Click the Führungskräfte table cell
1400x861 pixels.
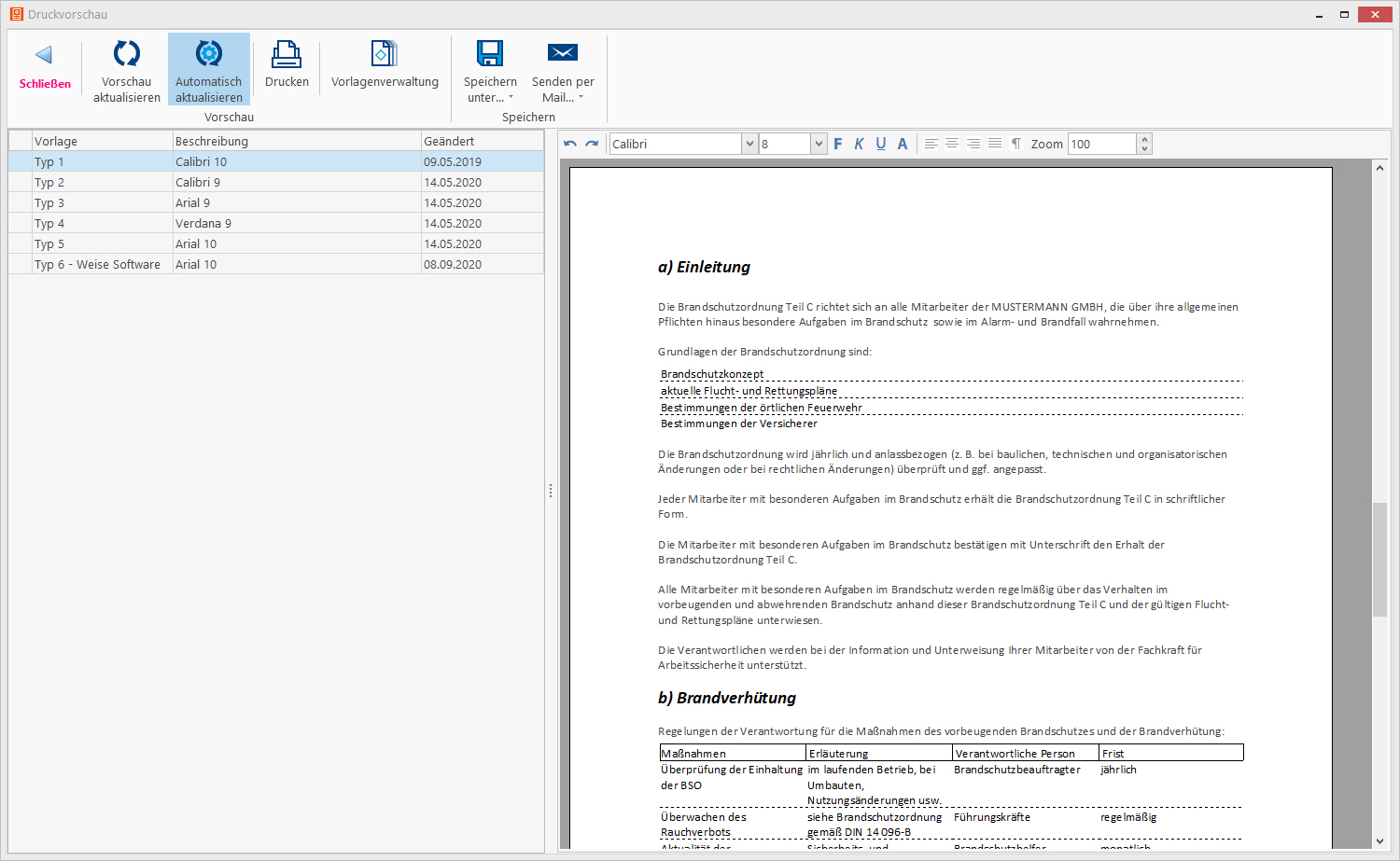click(x=992, y=817)
